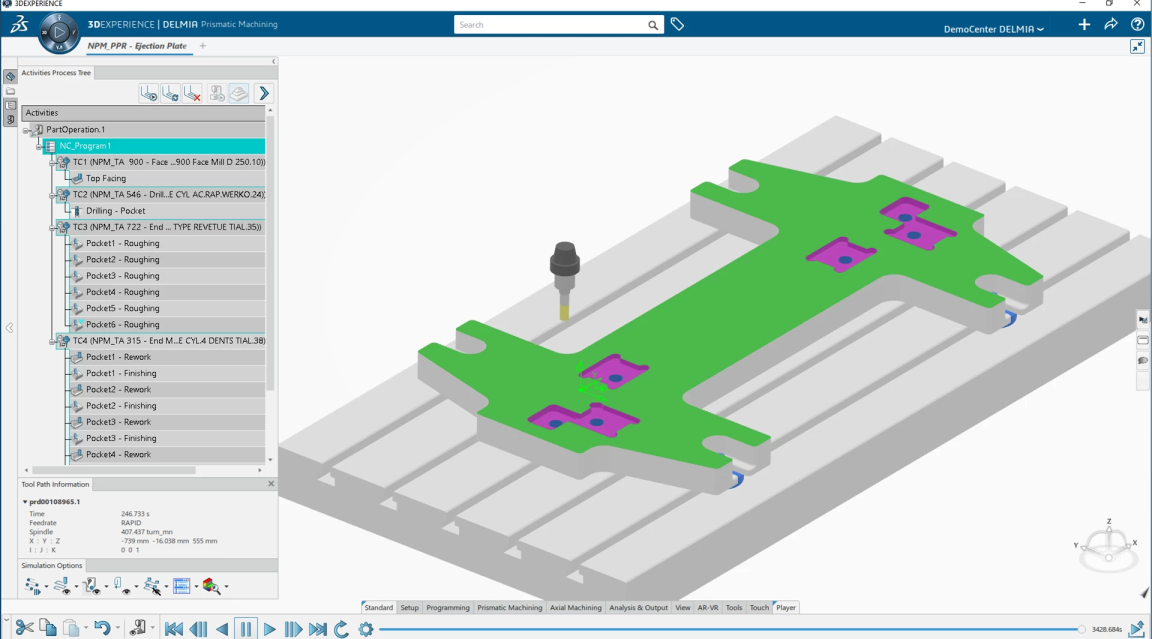This screenshot has width=1152, height=639.
Task: Click the tag icon beside the search bar
Action: coord(677,24)
